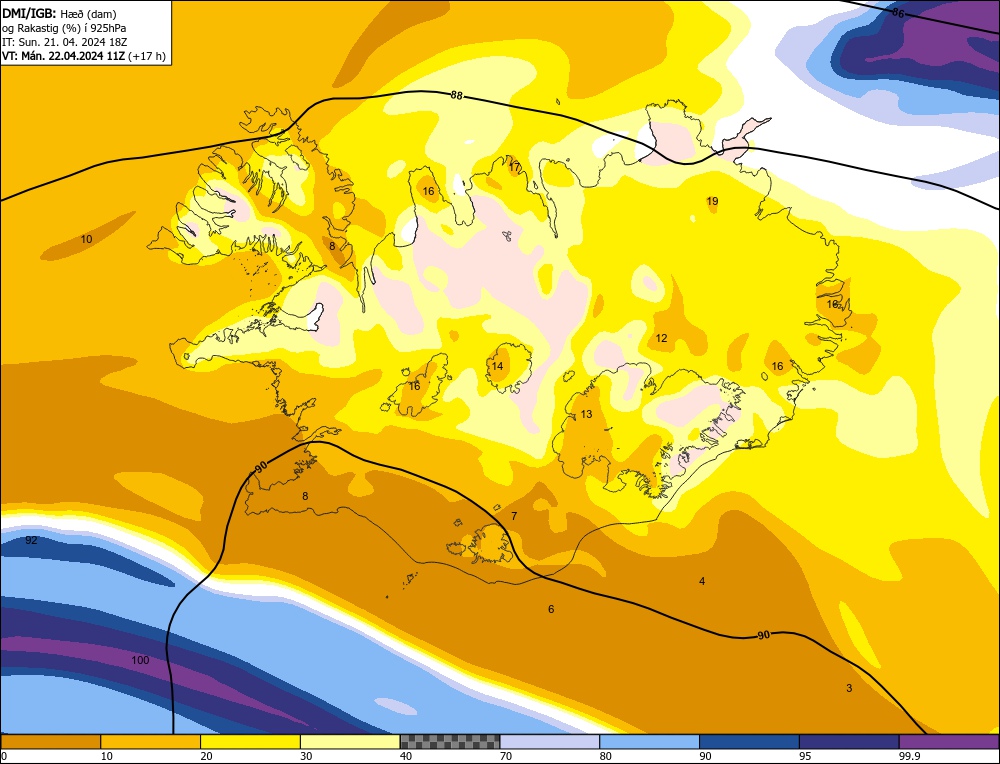Click the '40' legend tick label
1000x764 pixels.
[x=406, y=756]
